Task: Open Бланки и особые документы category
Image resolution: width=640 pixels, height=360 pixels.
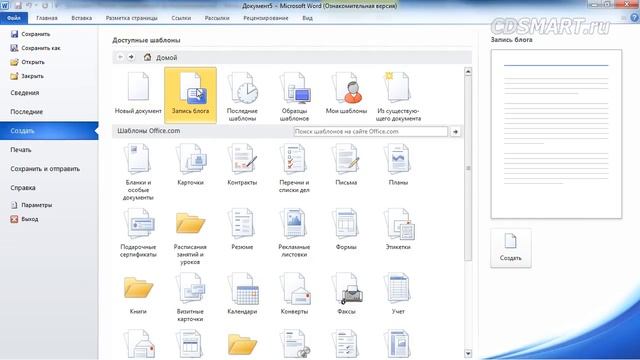Action: click(x=138, y=171)
